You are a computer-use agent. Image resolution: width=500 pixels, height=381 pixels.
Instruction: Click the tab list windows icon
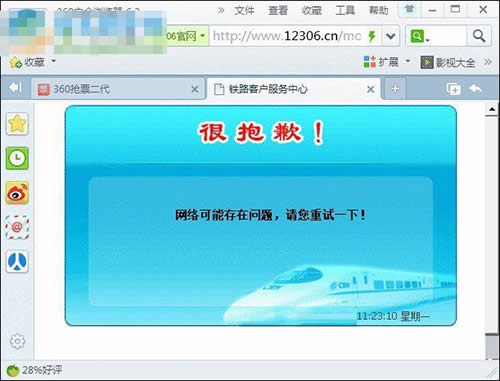[x=454, y=89]
